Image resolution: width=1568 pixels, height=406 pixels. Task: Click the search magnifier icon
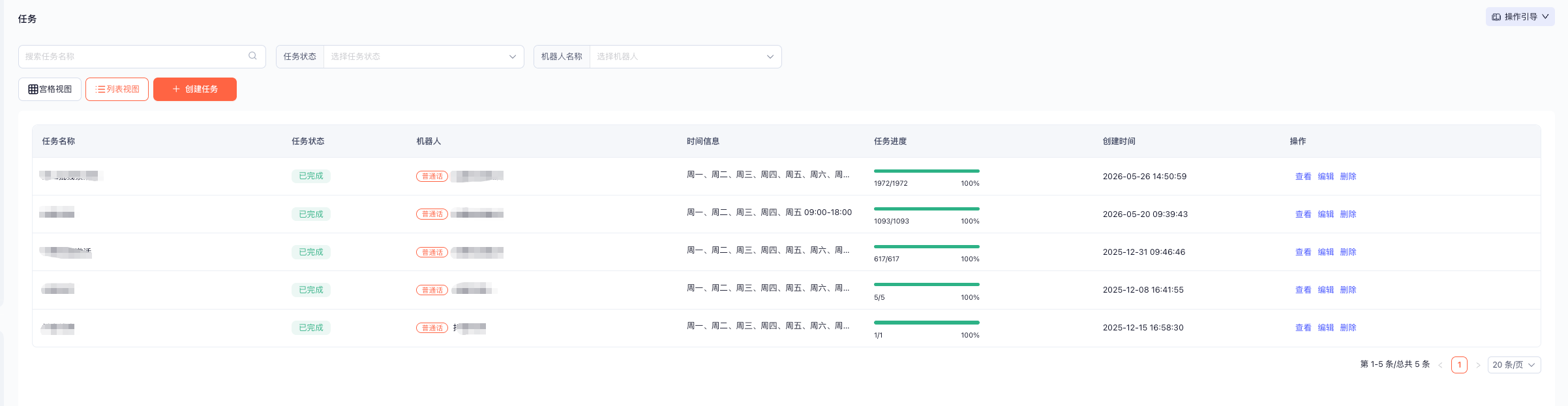point(252,56)
